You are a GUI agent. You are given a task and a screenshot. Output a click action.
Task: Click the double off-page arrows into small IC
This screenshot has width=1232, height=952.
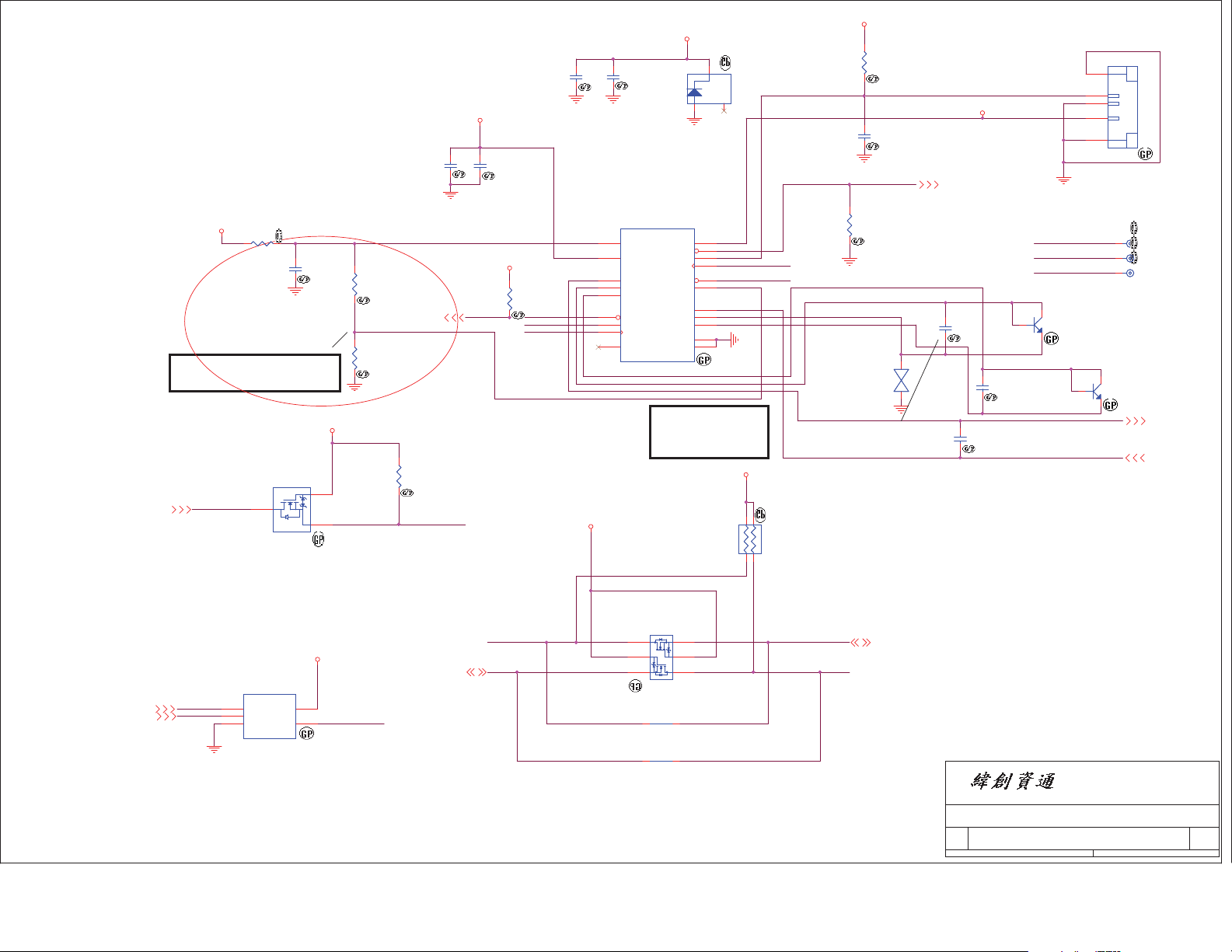pos(166,713)
